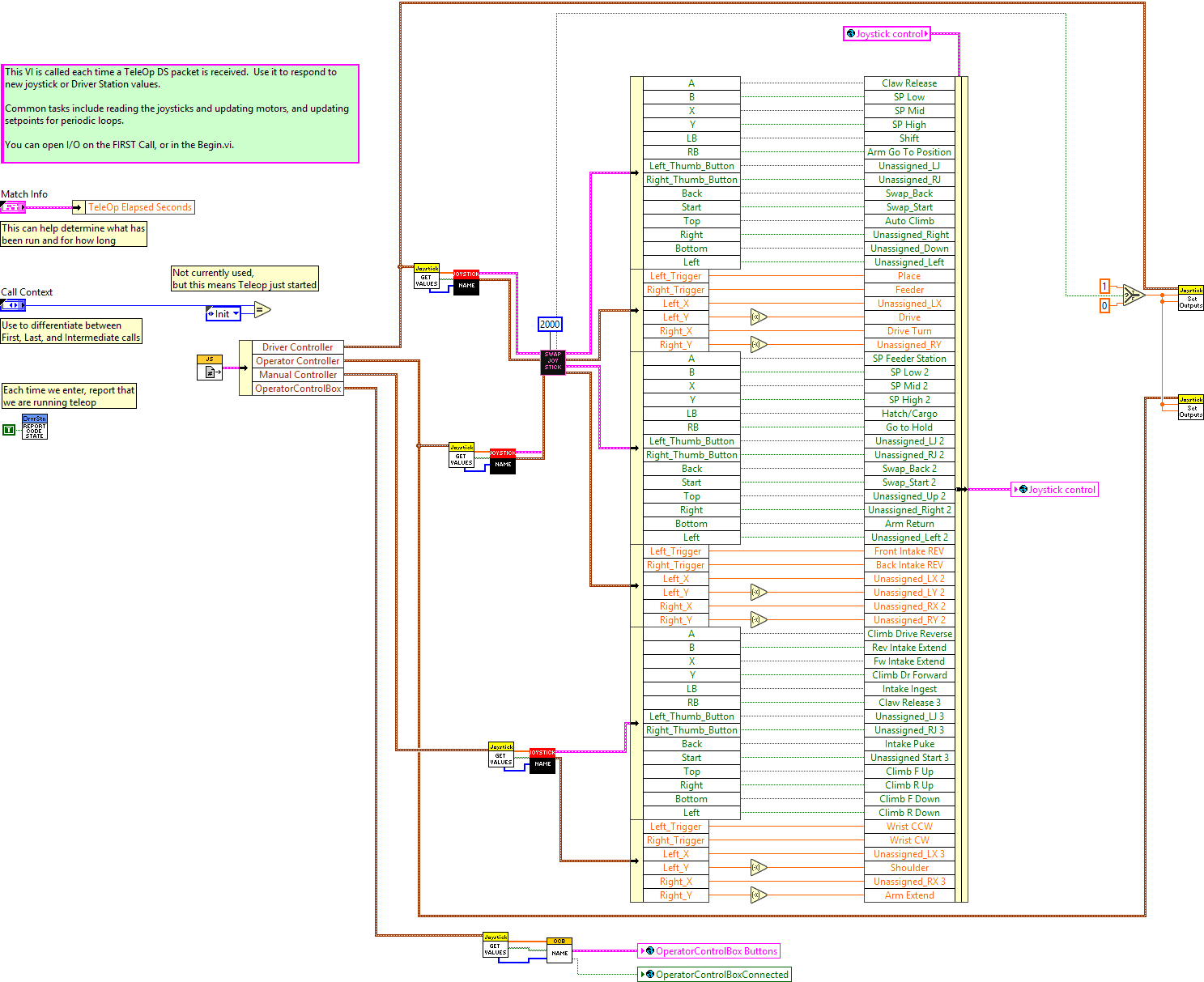This screenshot has height=982, width=1204.
Task: Select the Auto Climb bundle element
Action: [x=908, y=221]
